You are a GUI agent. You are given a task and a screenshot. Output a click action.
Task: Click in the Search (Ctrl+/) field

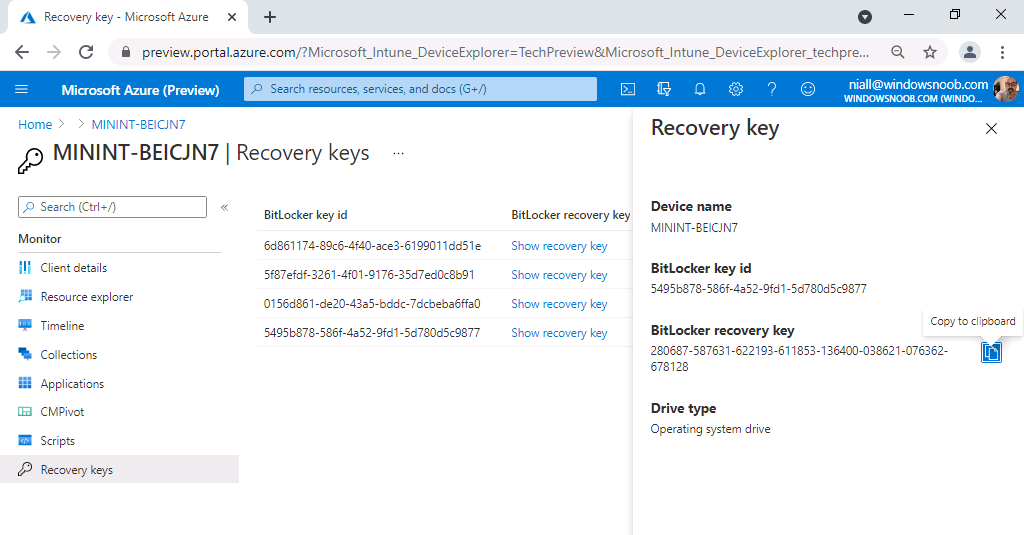pos(112,207)
